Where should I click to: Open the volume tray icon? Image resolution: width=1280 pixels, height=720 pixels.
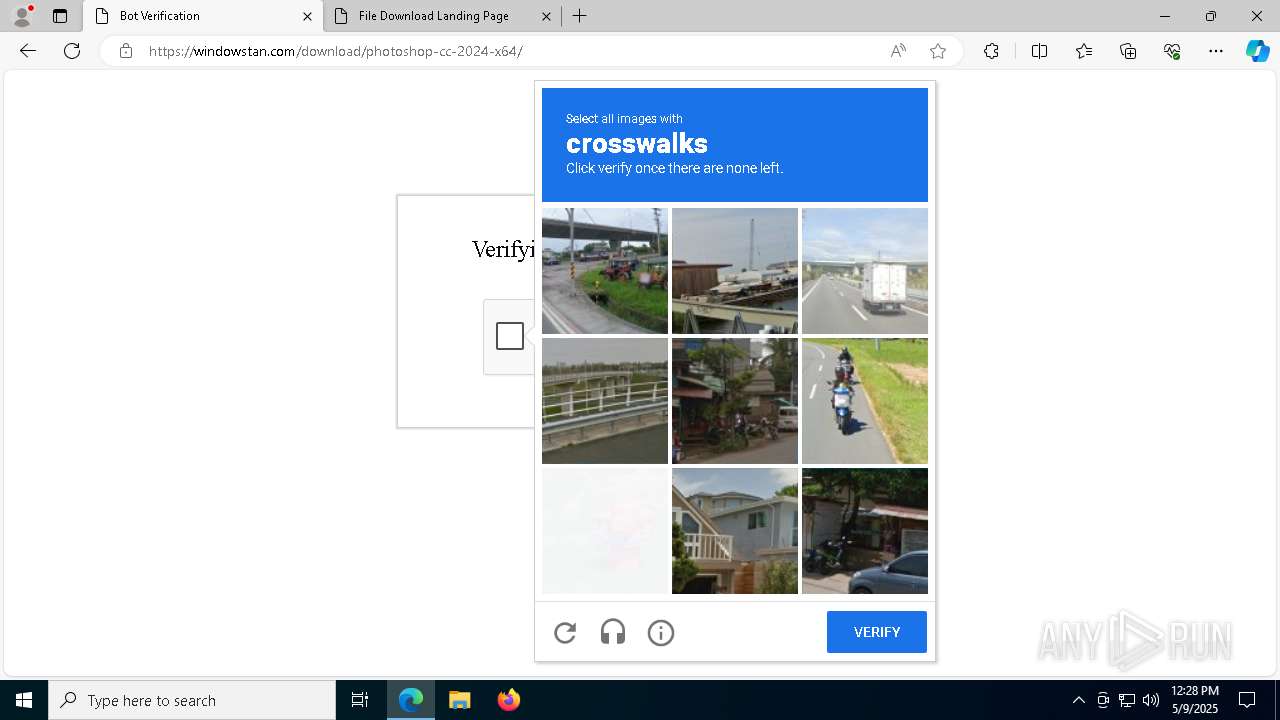(1151, 700)
